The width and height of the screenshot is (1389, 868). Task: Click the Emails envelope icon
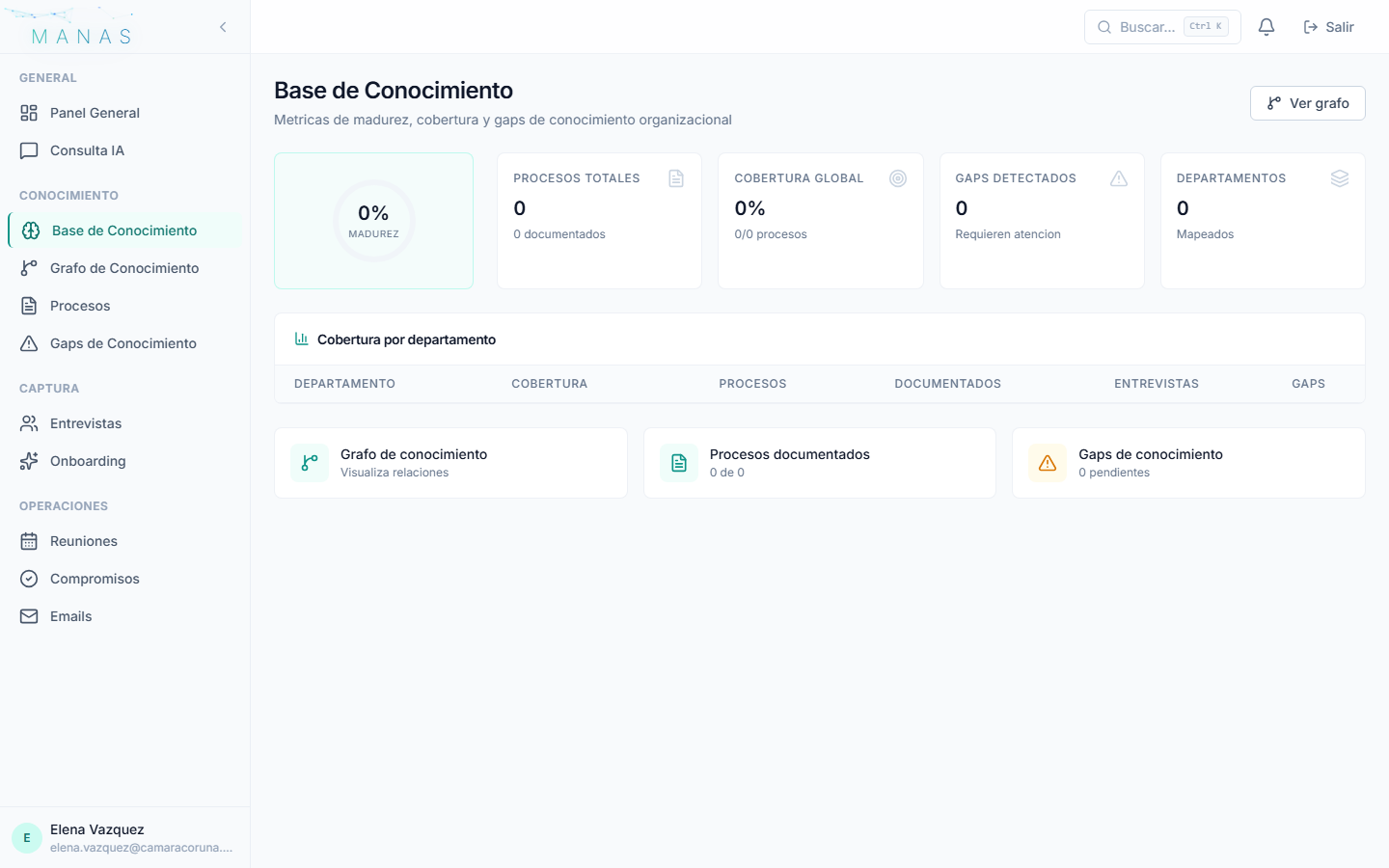click(29, 616)
